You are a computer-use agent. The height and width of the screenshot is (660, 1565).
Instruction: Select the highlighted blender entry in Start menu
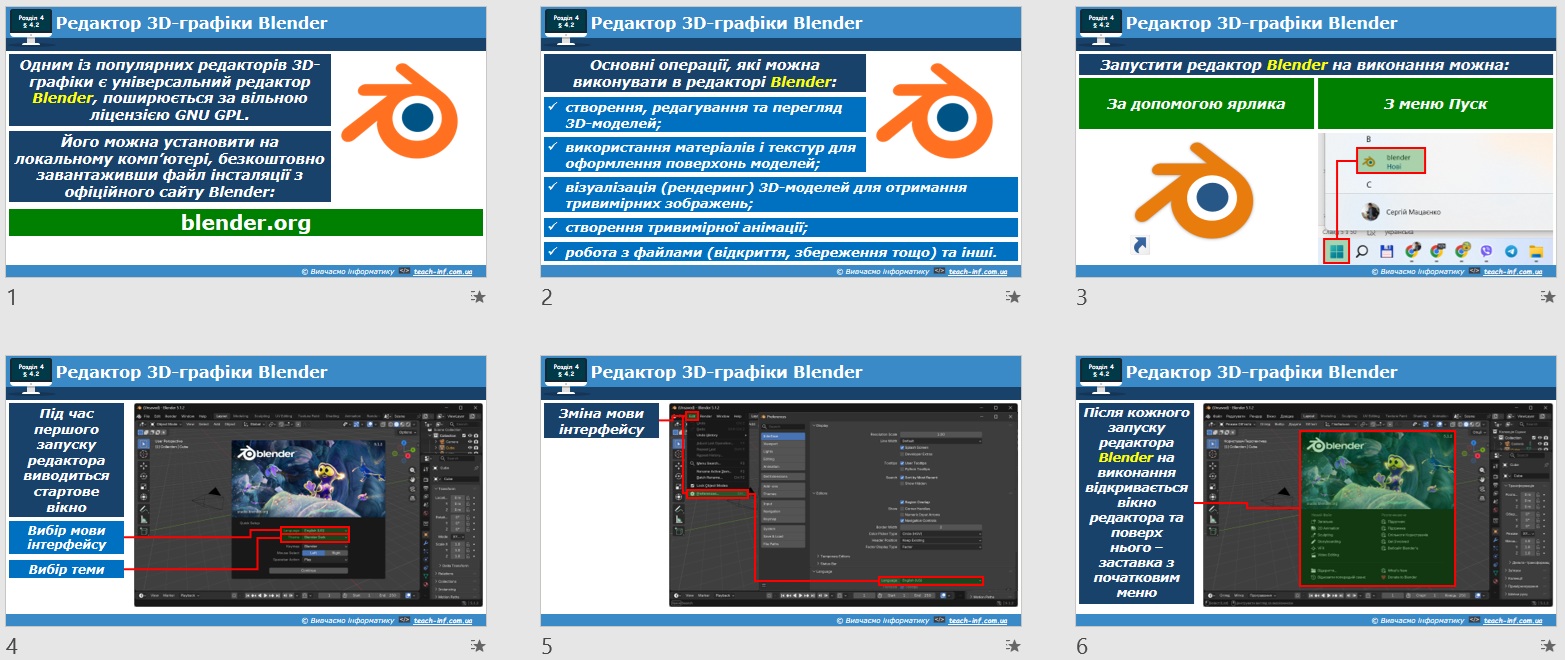click(x=1389, y=160)
